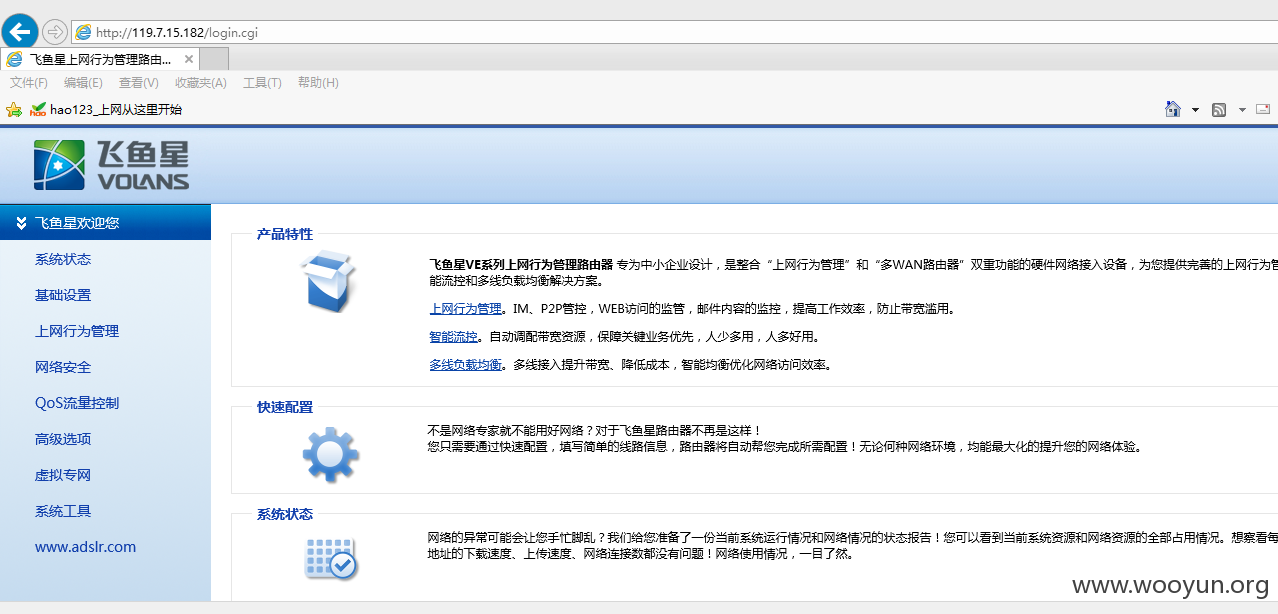Open the 帮助(H) menu
This screenshot has width=1278, height=614.
pos(318,83)
